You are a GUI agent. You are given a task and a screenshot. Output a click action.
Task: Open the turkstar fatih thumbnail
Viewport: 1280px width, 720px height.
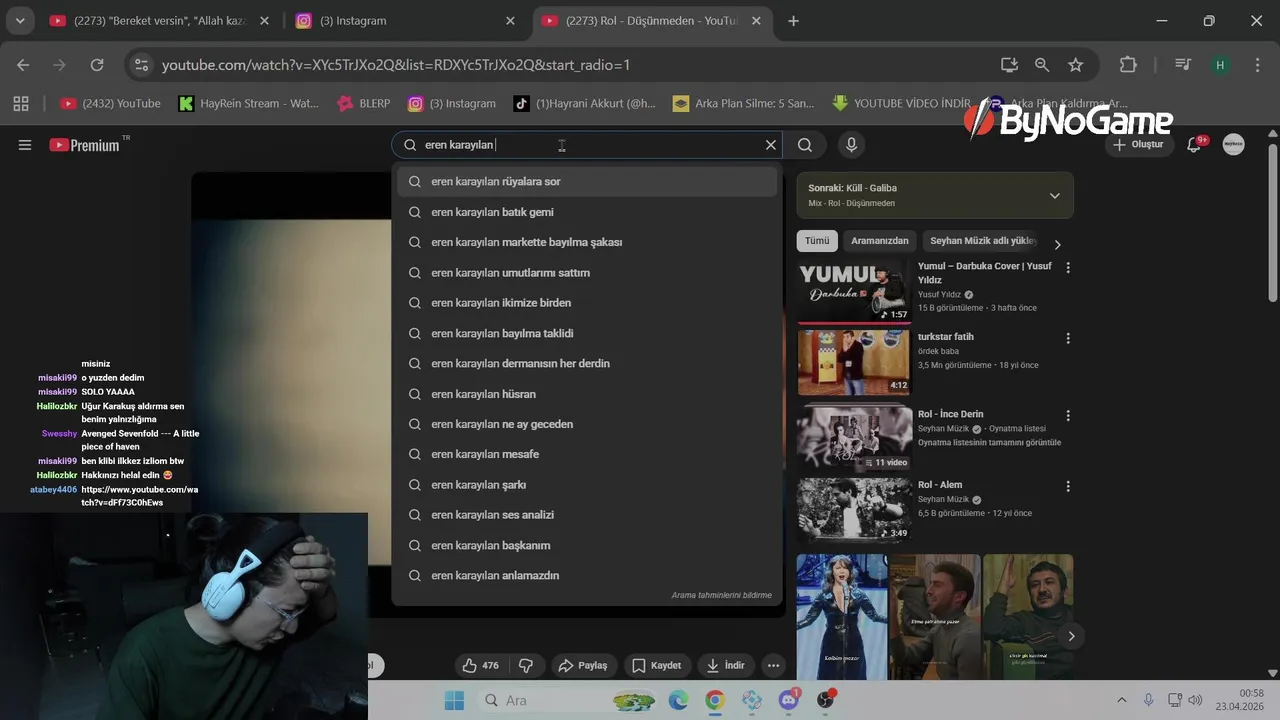pos(854,363)
